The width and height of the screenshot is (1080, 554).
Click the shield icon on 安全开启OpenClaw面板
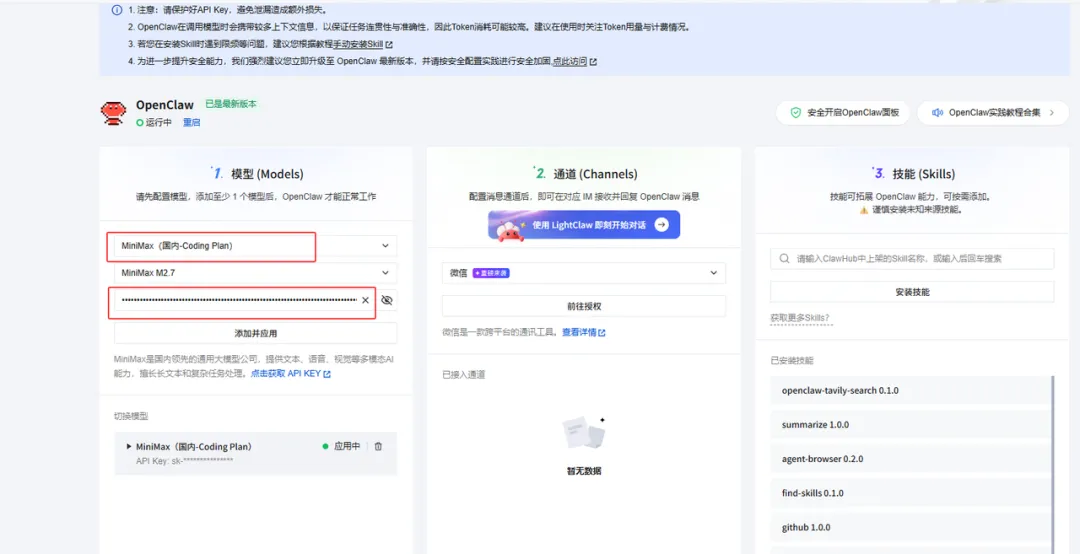click(796, 113)
